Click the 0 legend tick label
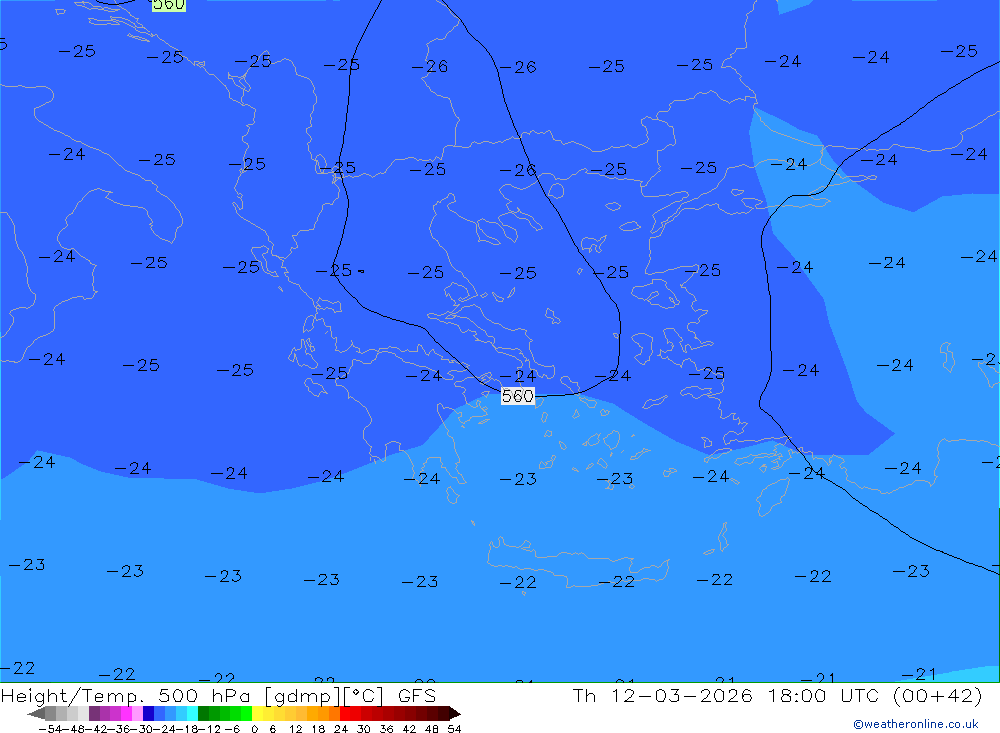This screenshot has height=733, width=1000. pos(254,729)
